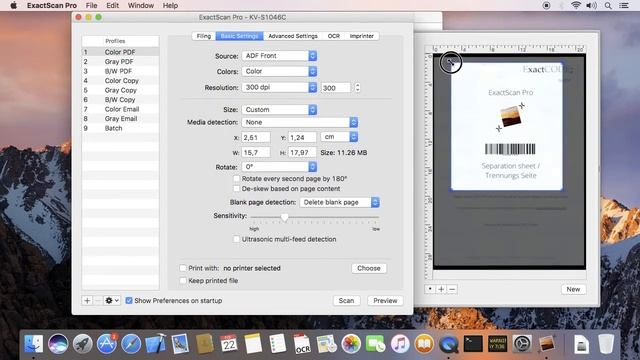Open the Colors dropdown
Viewport: 640px width, 360px height.
tap(279, 71)
